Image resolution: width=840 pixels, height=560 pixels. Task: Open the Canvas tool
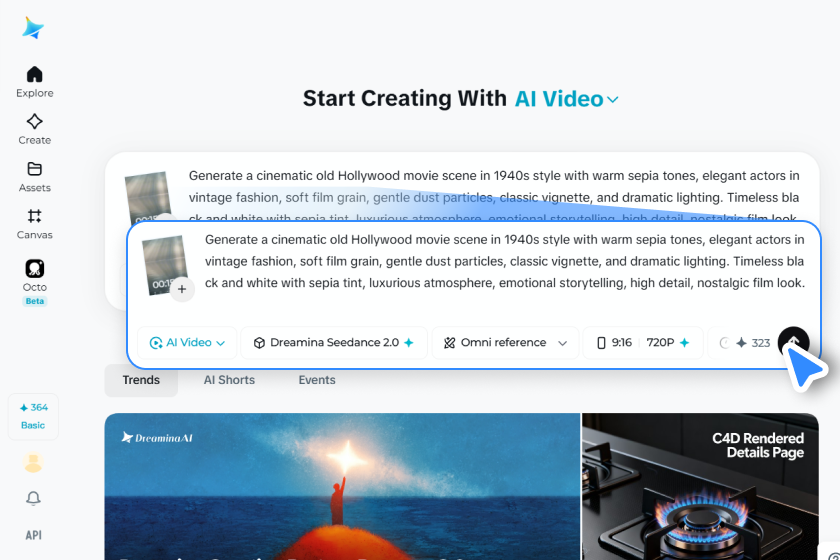coord(34,224)
